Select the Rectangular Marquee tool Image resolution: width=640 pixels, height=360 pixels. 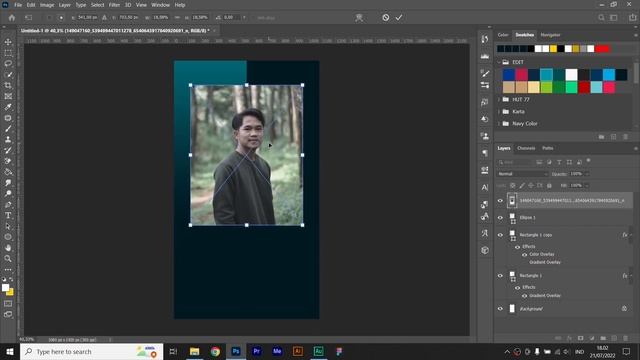(8, 53)
